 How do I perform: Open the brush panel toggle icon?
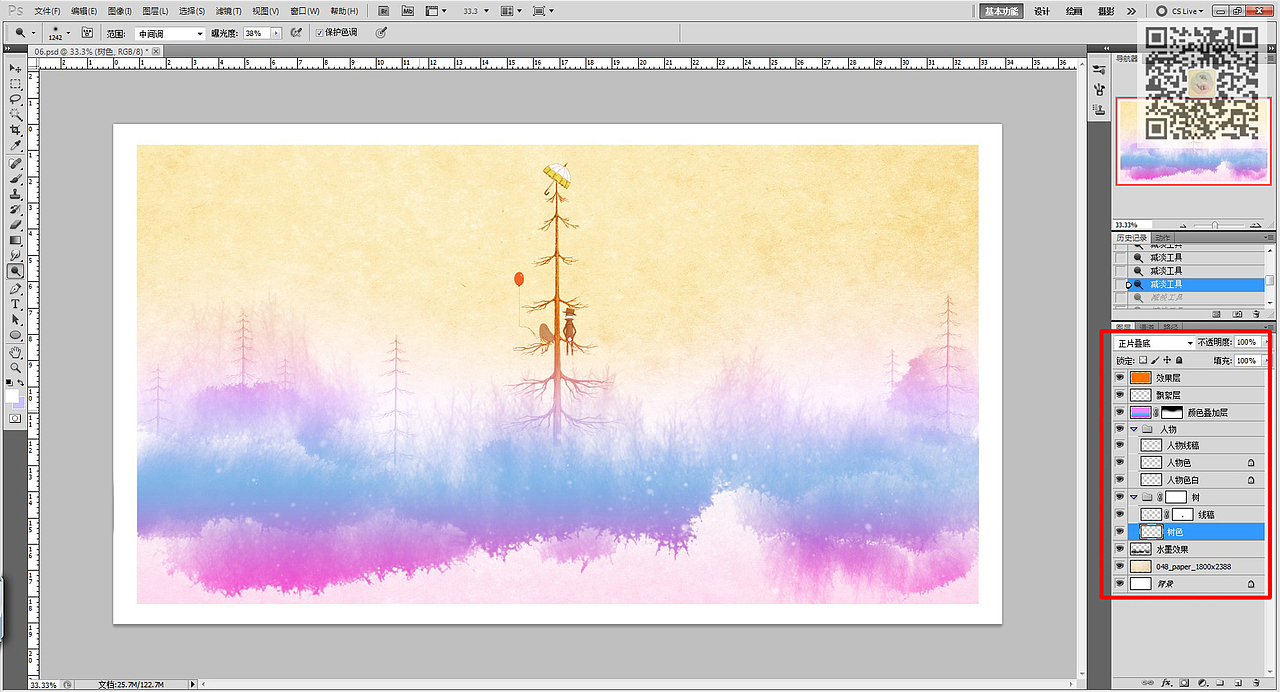coord(87,33)
